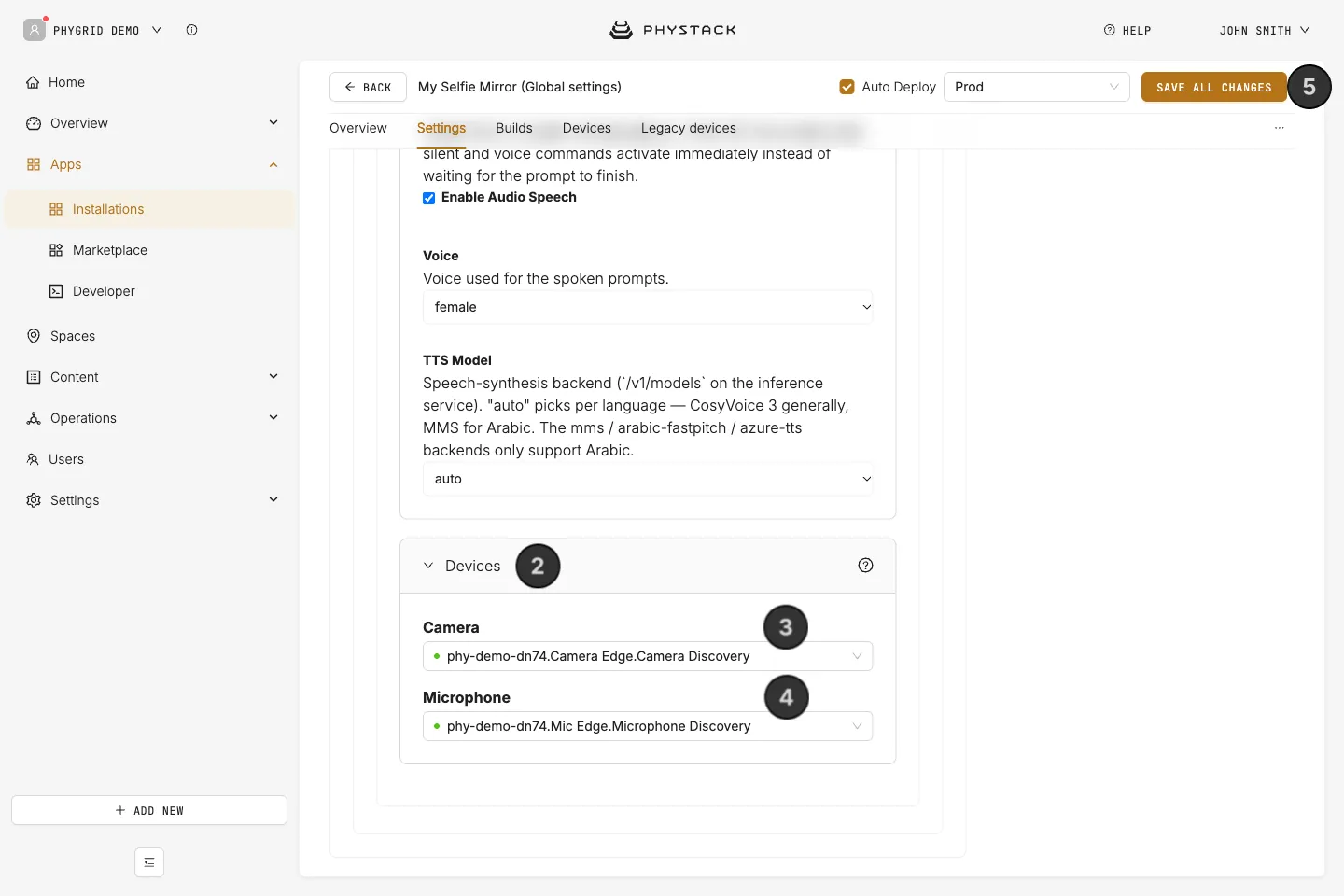The width and height of the screenshot is (1344, 896).
Task: Open the Help link in the header
Action: tap(1127, 30)
